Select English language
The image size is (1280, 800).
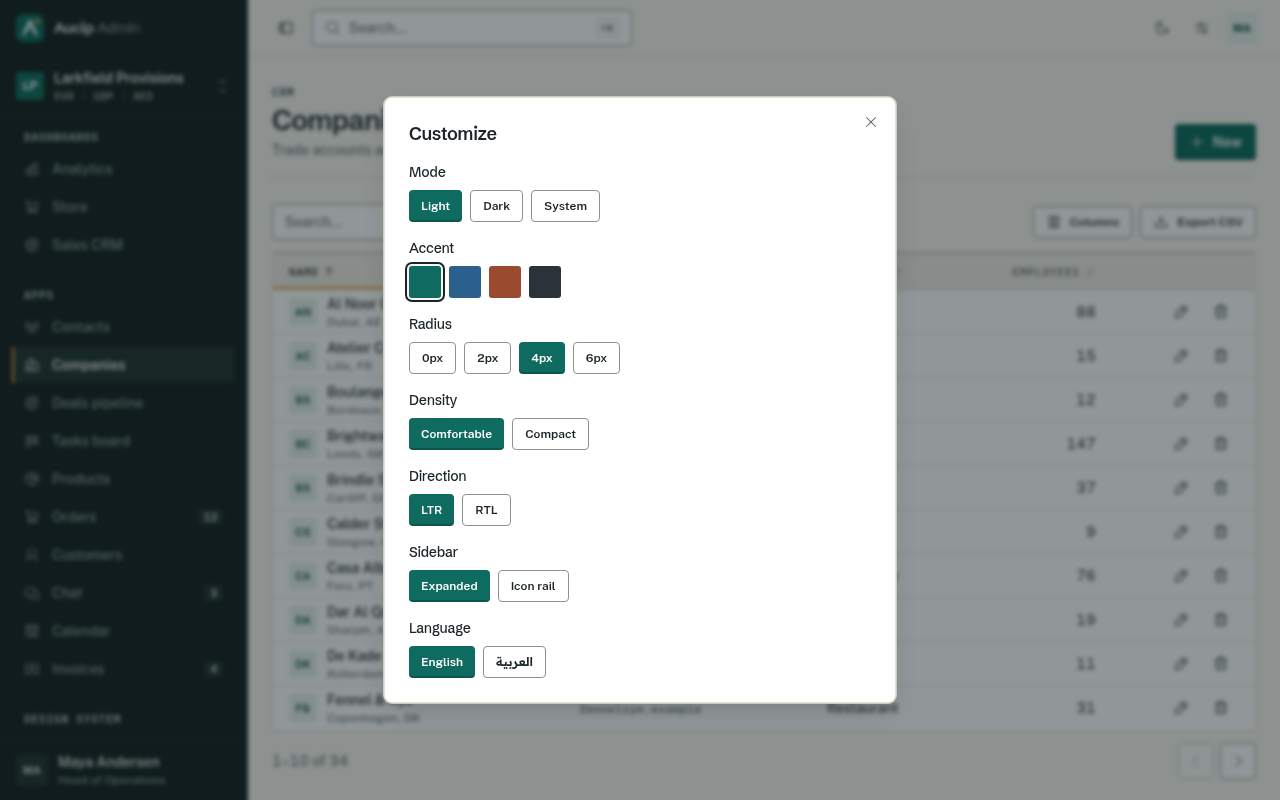point(442,662)
